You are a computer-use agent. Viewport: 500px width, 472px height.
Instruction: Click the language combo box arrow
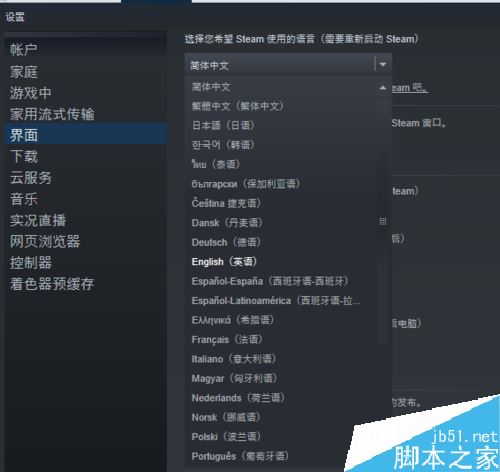point(383,64)
